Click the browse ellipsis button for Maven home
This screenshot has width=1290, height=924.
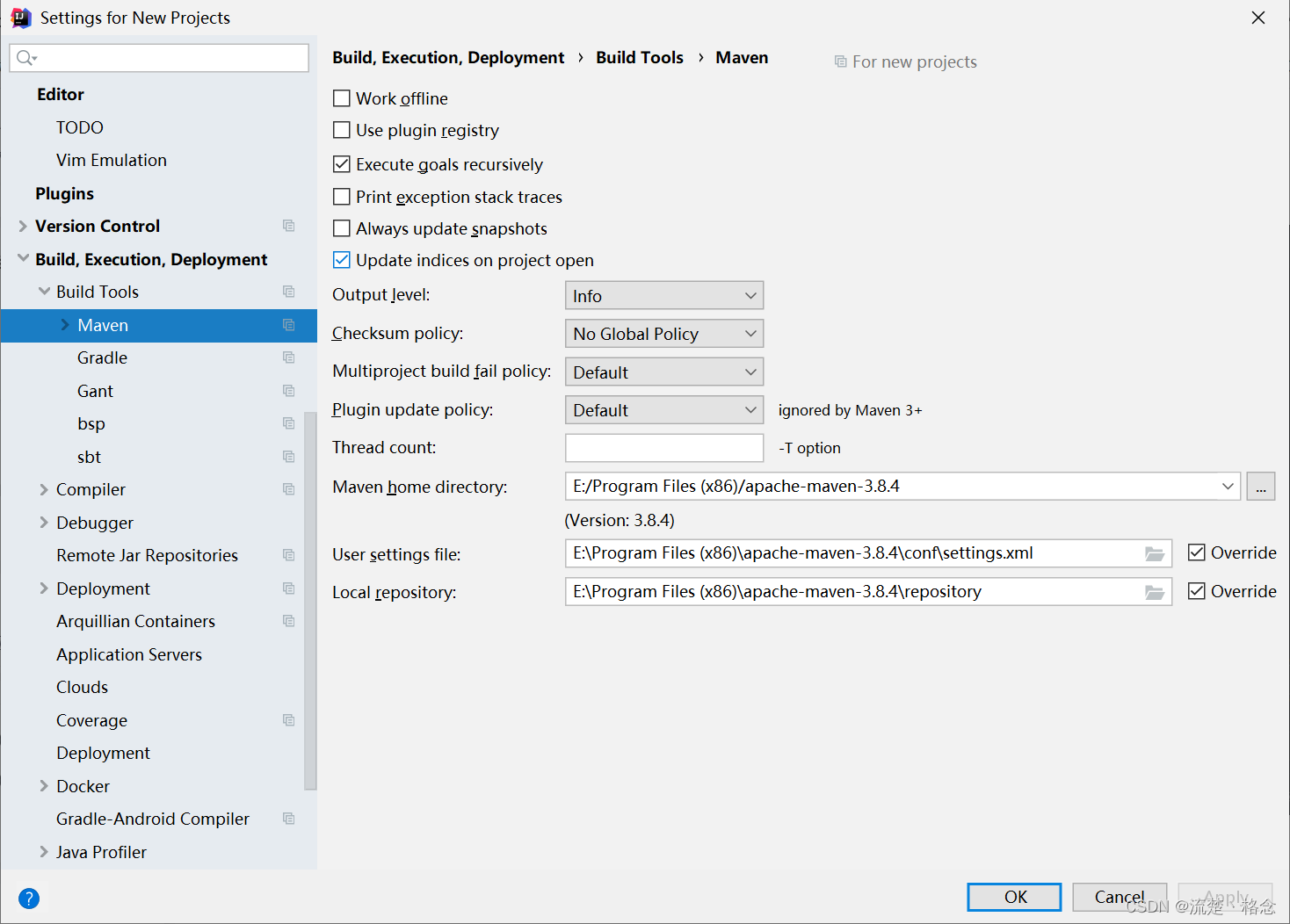click(1260, 487)
